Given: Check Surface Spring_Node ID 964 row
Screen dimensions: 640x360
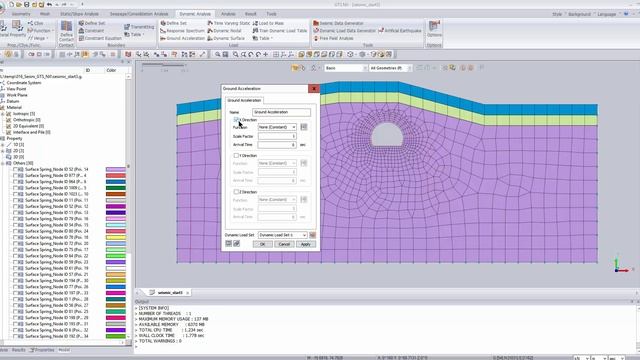Looking at the screenshot, I should coord(15,182).
